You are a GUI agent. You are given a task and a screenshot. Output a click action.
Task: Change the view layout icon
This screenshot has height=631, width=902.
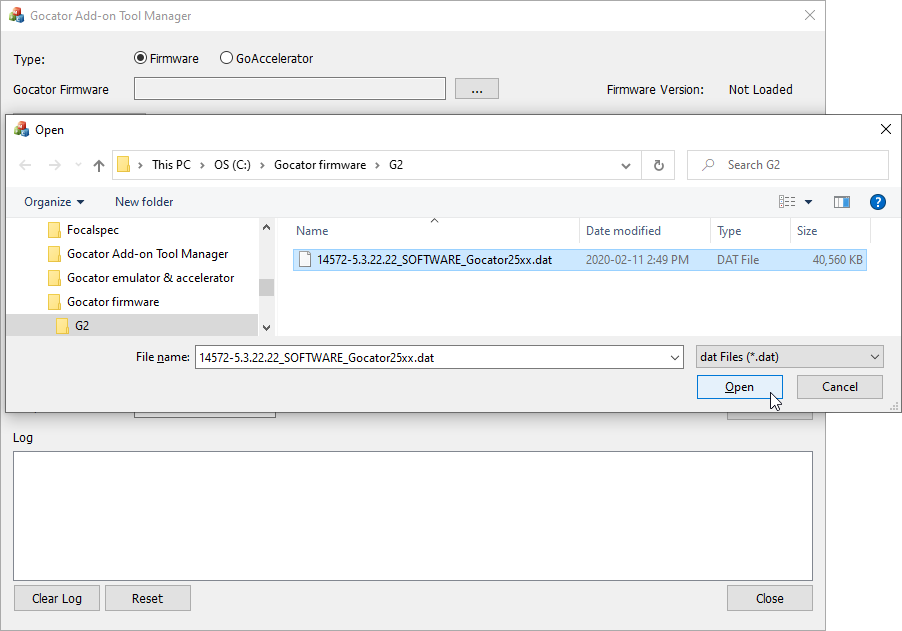pos(787,202)
